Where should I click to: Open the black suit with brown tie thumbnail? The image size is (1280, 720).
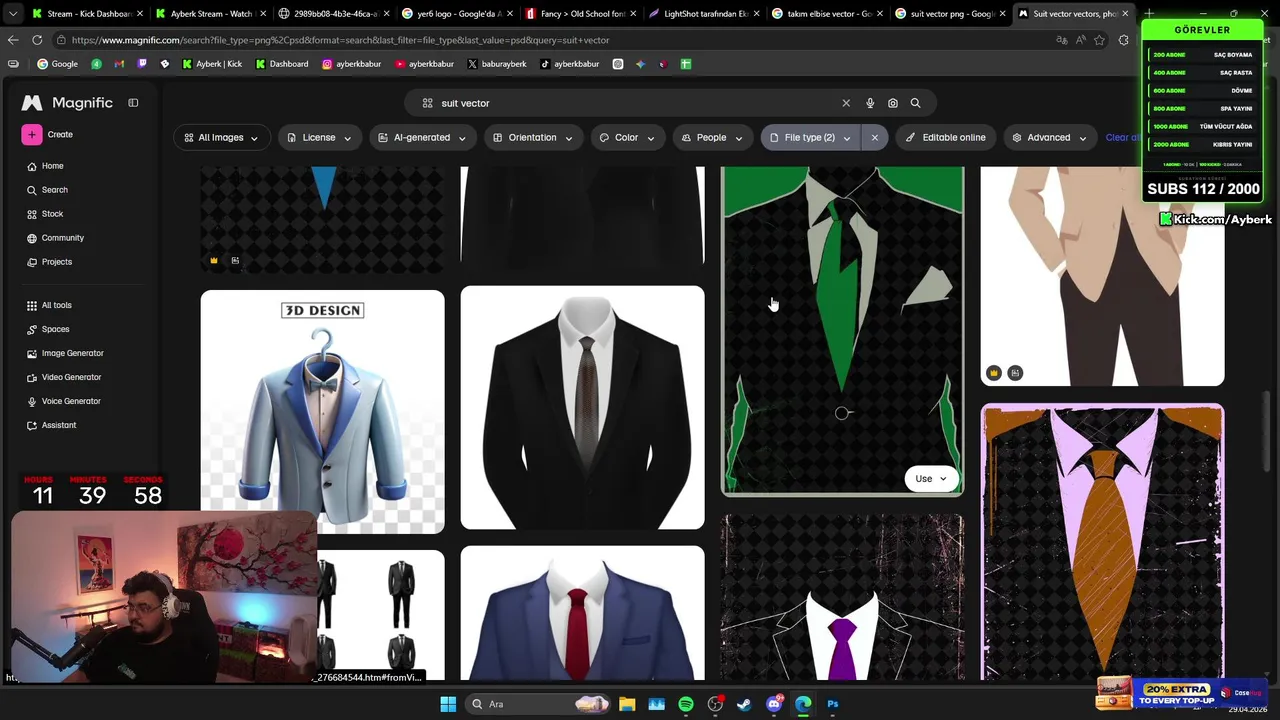click(582, 408)
